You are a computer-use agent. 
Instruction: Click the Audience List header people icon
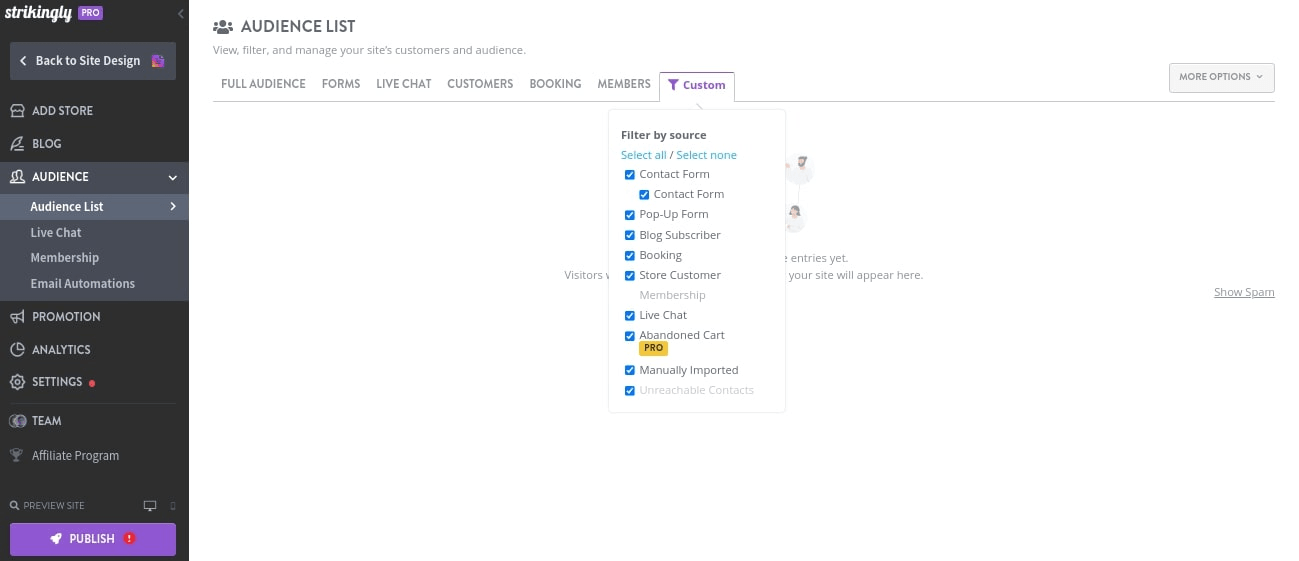click(223, 27)
